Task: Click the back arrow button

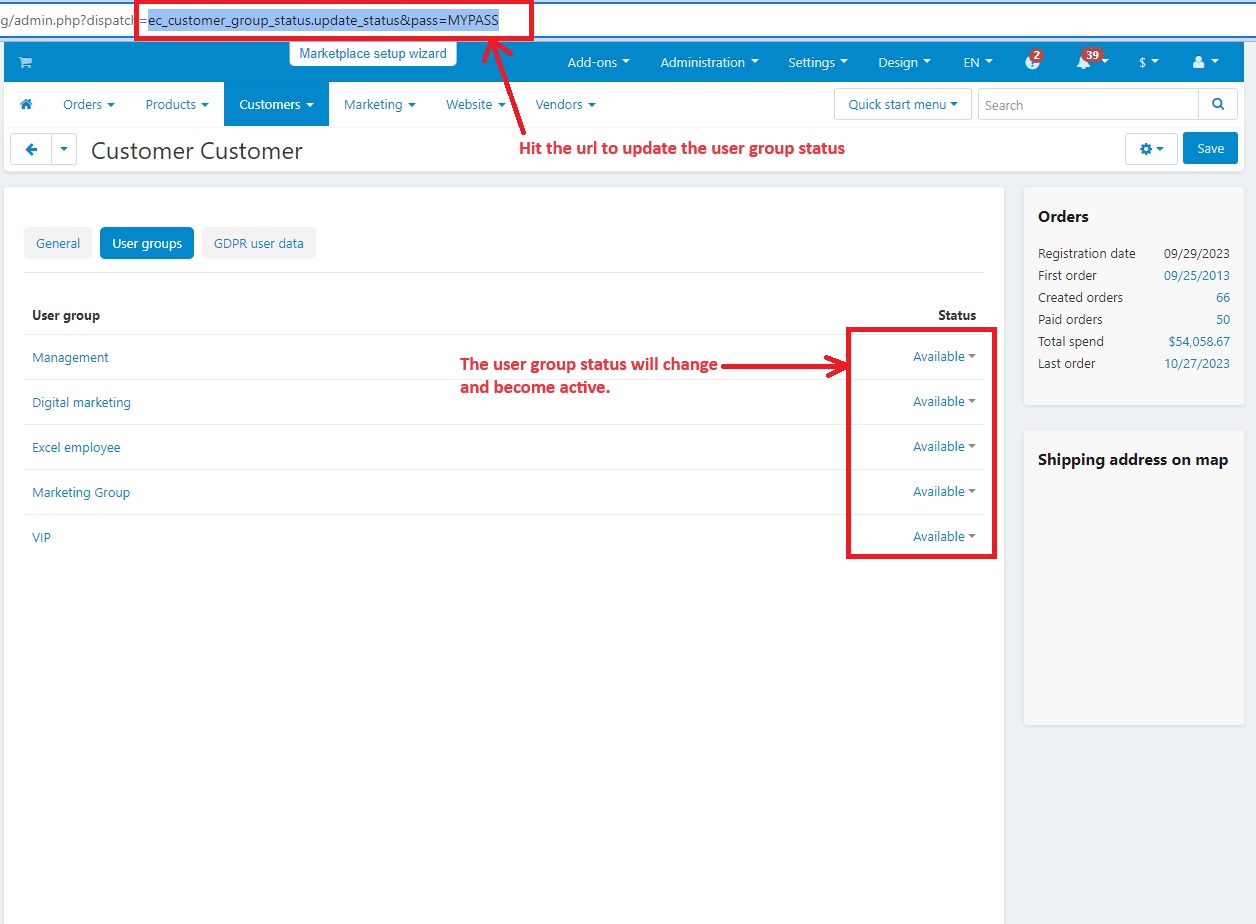Action: [31, 149]
